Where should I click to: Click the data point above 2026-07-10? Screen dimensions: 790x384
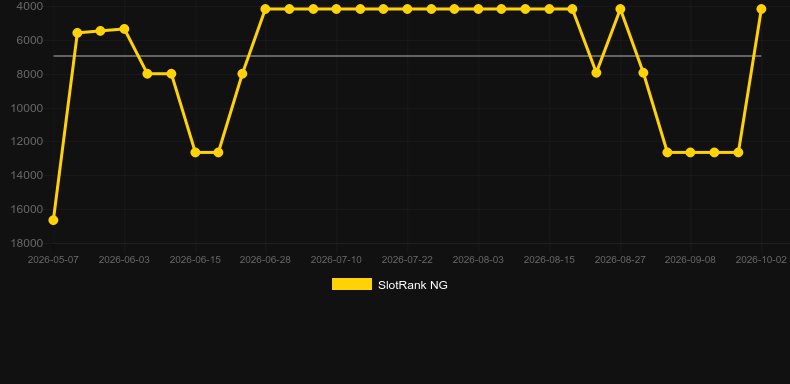[336, 9]
